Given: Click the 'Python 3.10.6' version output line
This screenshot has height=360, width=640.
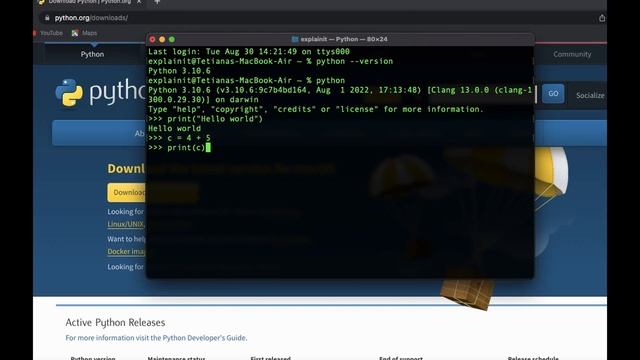Looking at the screenshot, I should [179, 71].
